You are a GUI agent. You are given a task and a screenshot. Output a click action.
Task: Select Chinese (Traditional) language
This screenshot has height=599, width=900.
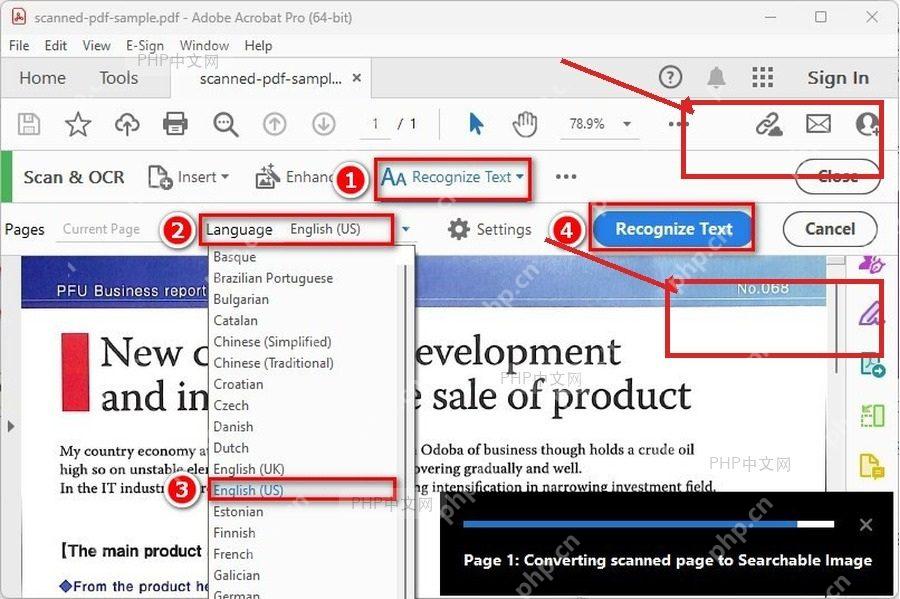[273, 363]
